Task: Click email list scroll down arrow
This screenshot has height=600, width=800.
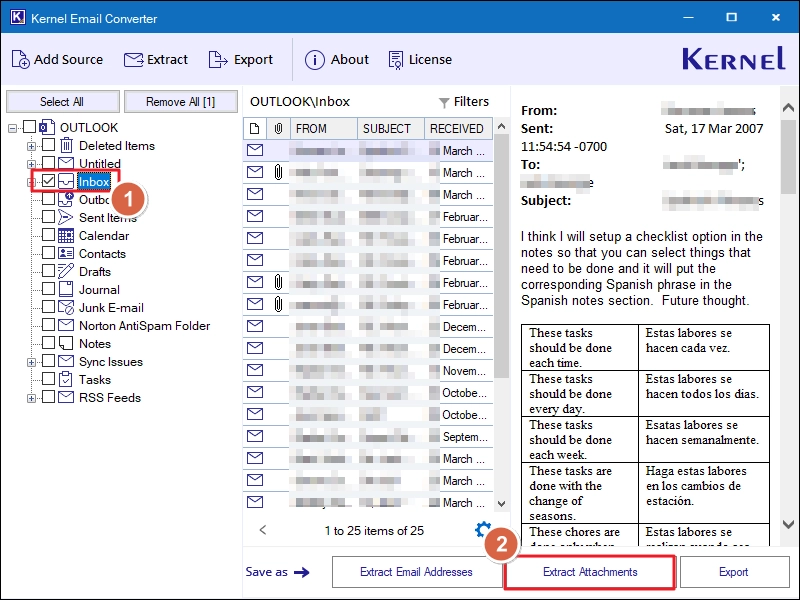Action: (502, 504)
